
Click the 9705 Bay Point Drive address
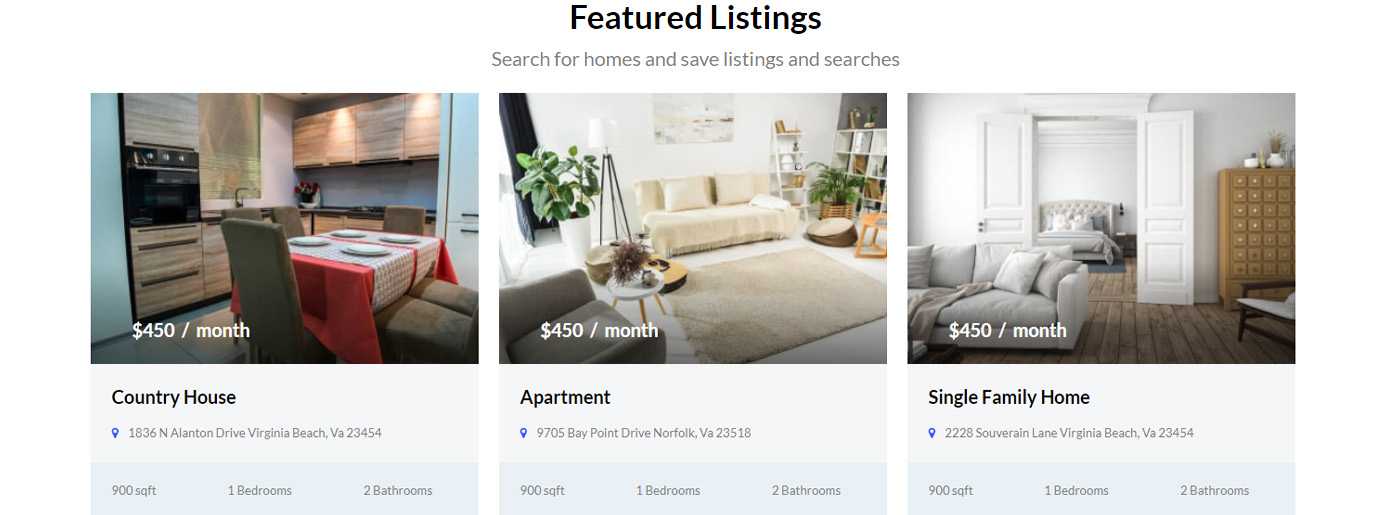(x=643, y=433)
